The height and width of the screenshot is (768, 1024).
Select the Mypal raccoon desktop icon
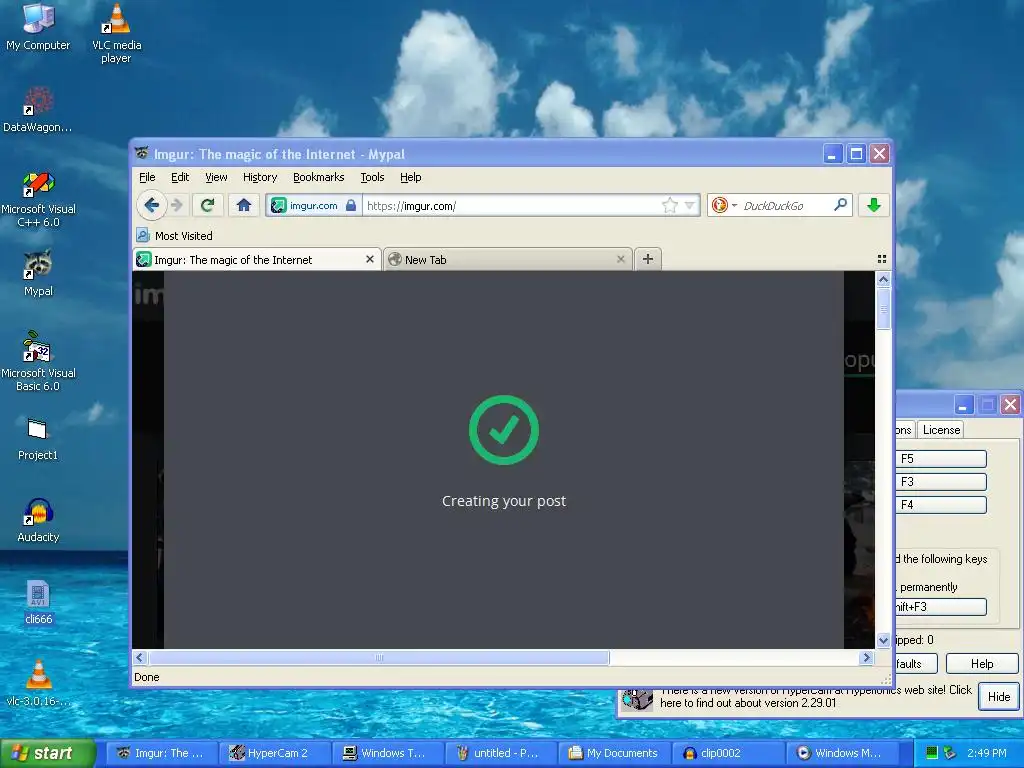click(38, 273)
